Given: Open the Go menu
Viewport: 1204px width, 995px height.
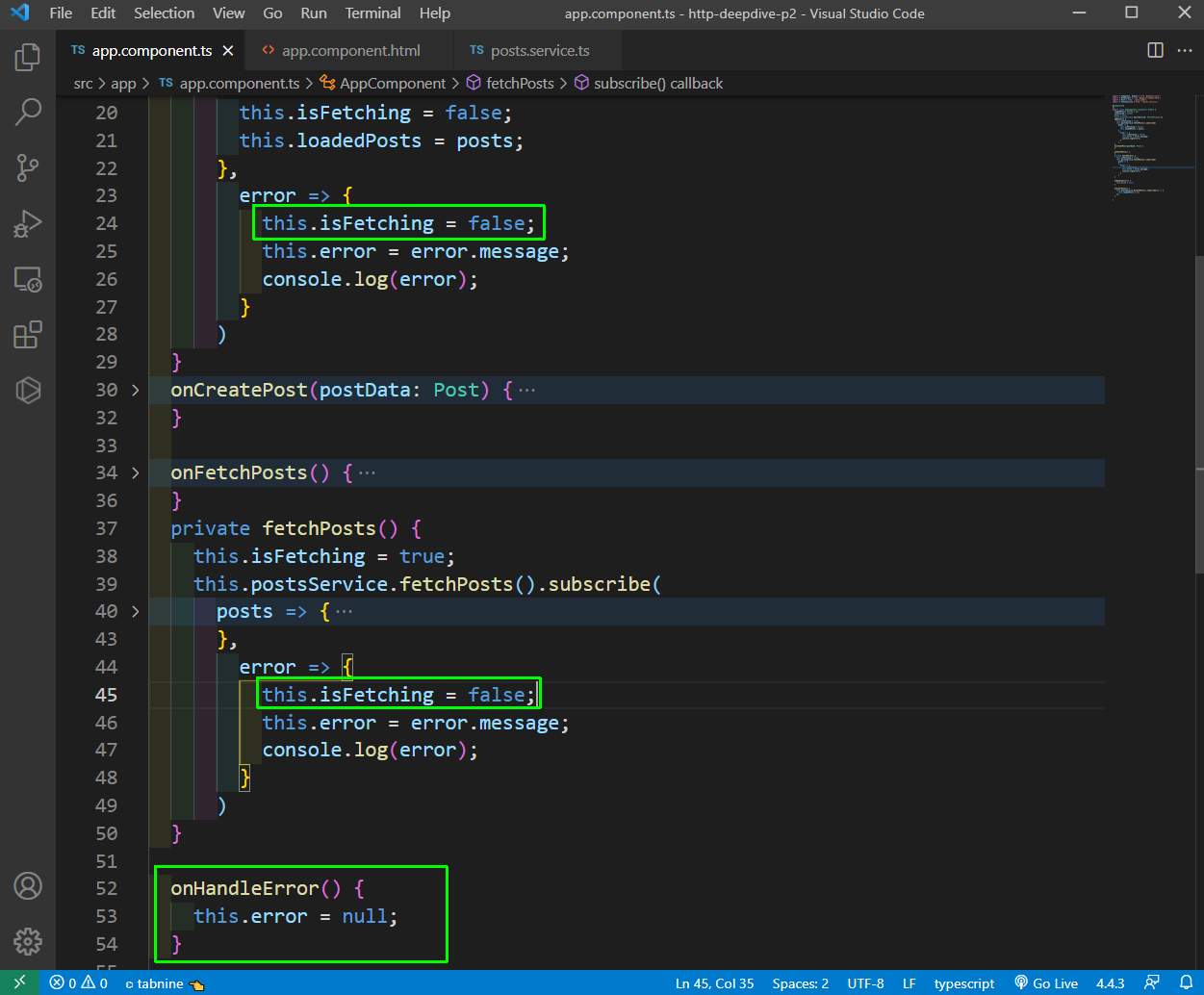Looking at the screenshot, I should pyautogui.click(x=272, y=13).
